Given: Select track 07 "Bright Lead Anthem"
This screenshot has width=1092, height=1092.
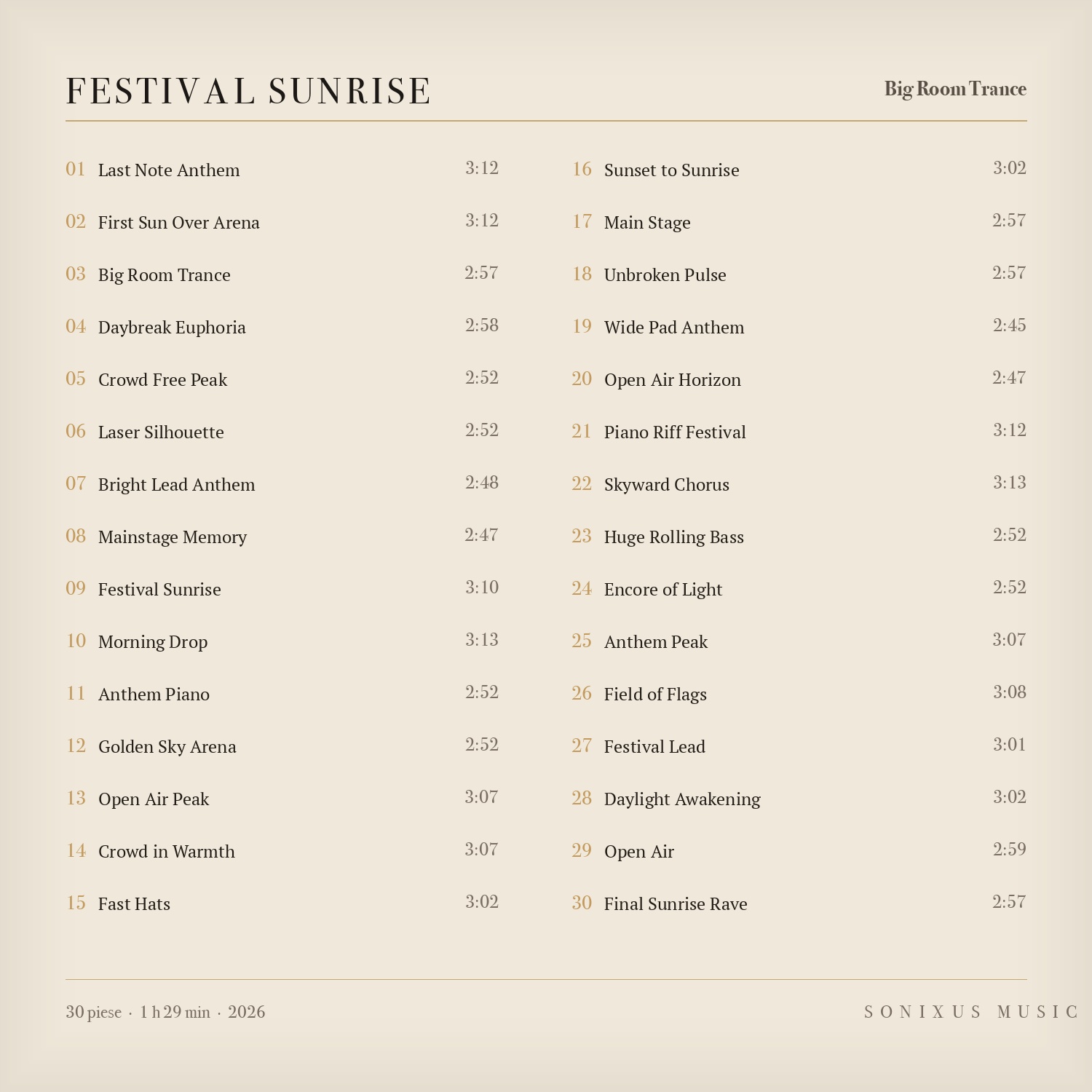Looking at the screenshot, I should click(x=282, y=484).
